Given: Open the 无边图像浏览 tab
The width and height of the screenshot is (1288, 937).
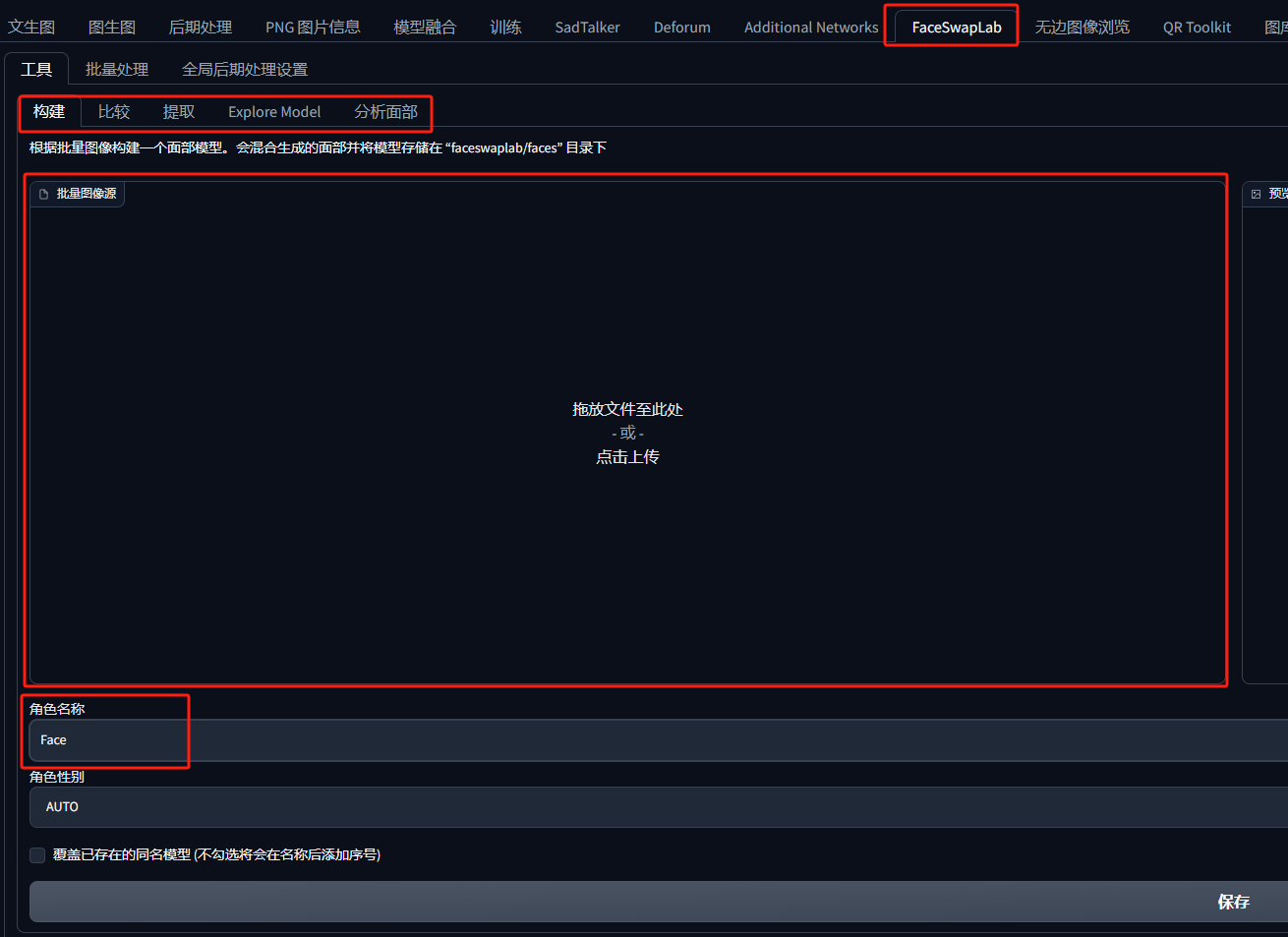Looking at the screenshot, I should pos(1082,27).
